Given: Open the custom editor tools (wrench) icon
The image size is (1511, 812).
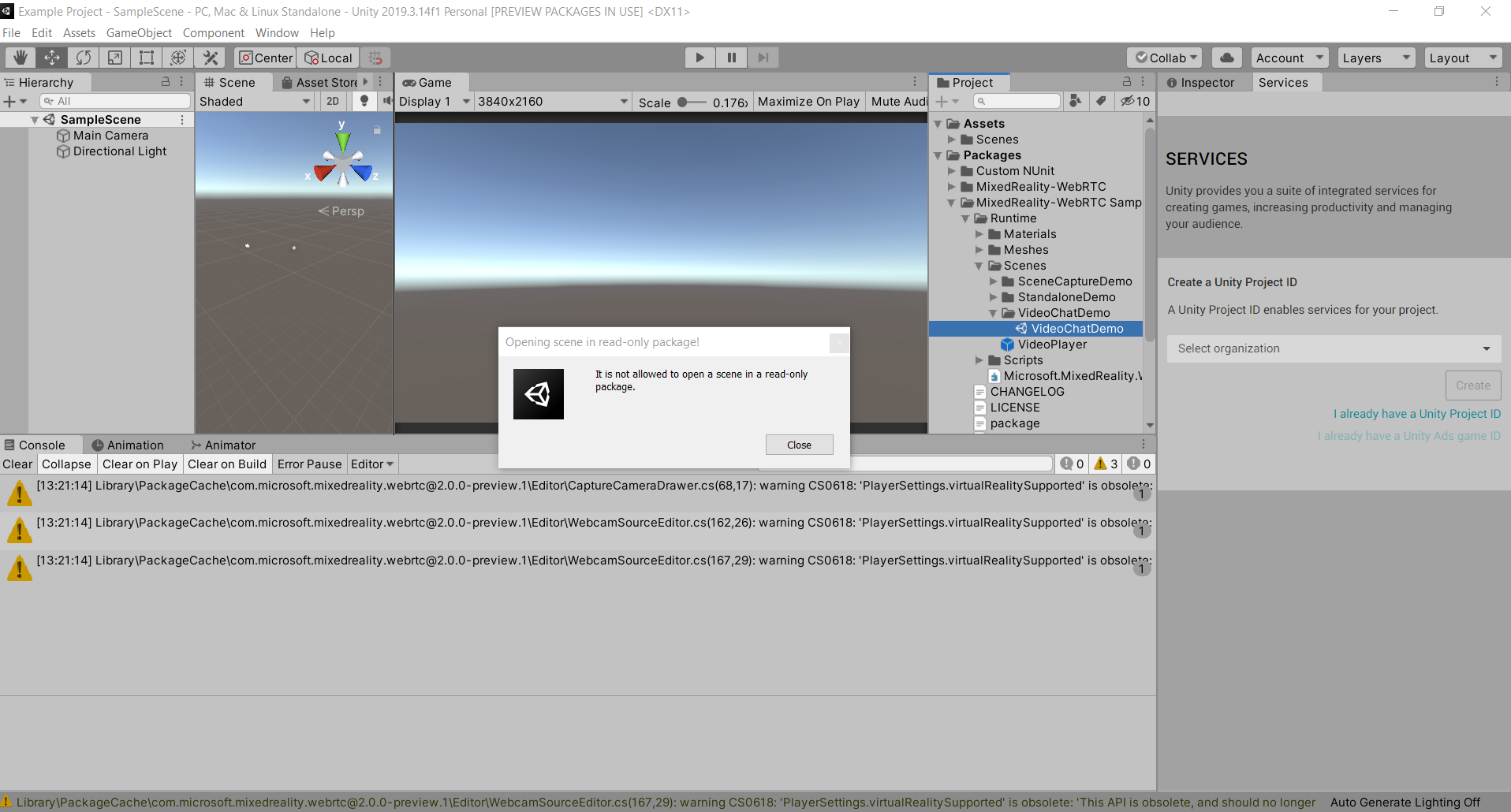Looking at the screenshot, I should tap(209, 57).
